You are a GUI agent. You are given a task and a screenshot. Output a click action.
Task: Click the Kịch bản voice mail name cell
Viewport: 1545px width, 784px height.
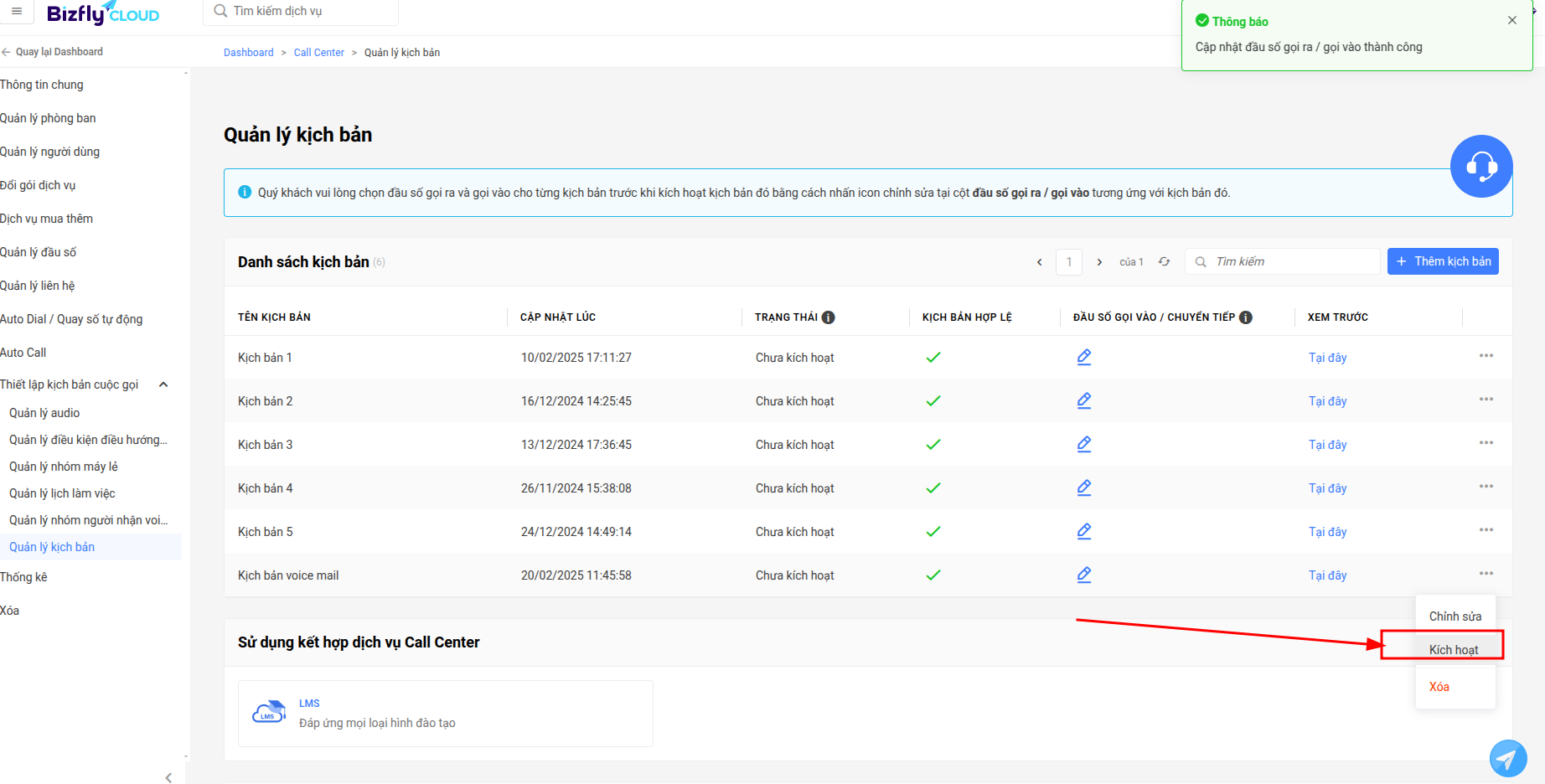(288, 575)
